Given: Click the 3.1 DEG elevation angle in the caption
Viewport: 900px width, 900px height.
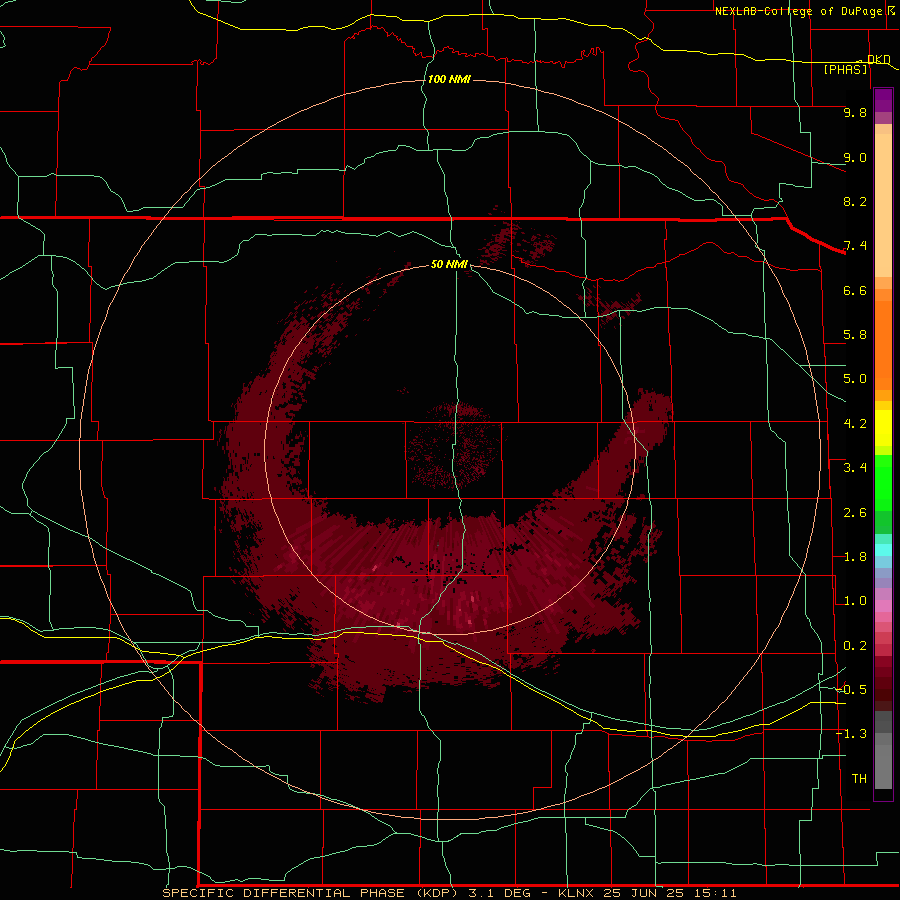Looking at the screenshot, I should [x=498, y=893].
